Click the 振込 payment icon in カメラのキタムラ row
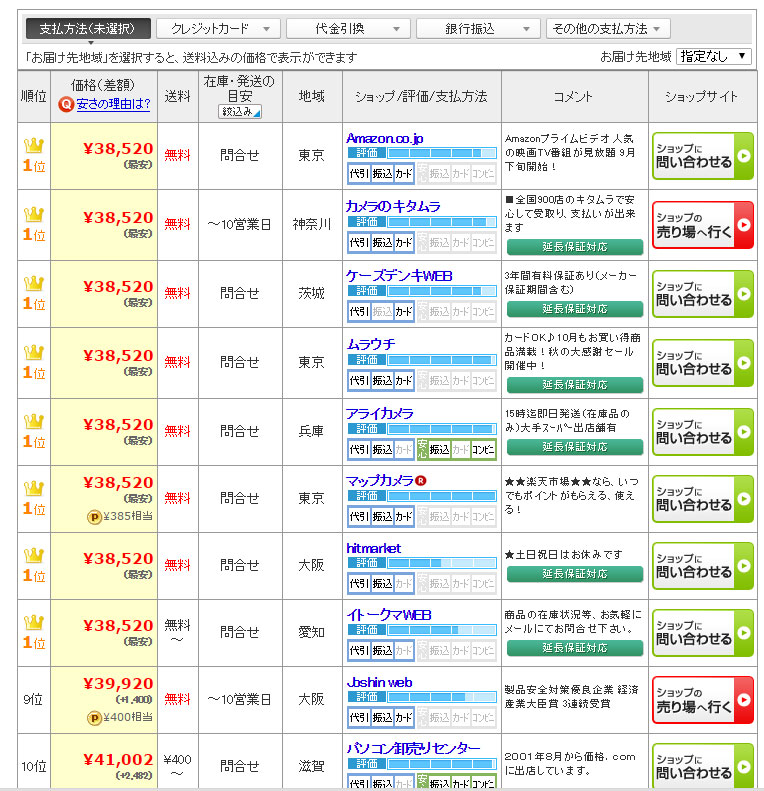This screenshot has height=791, width=764. (x=382, y=243)
